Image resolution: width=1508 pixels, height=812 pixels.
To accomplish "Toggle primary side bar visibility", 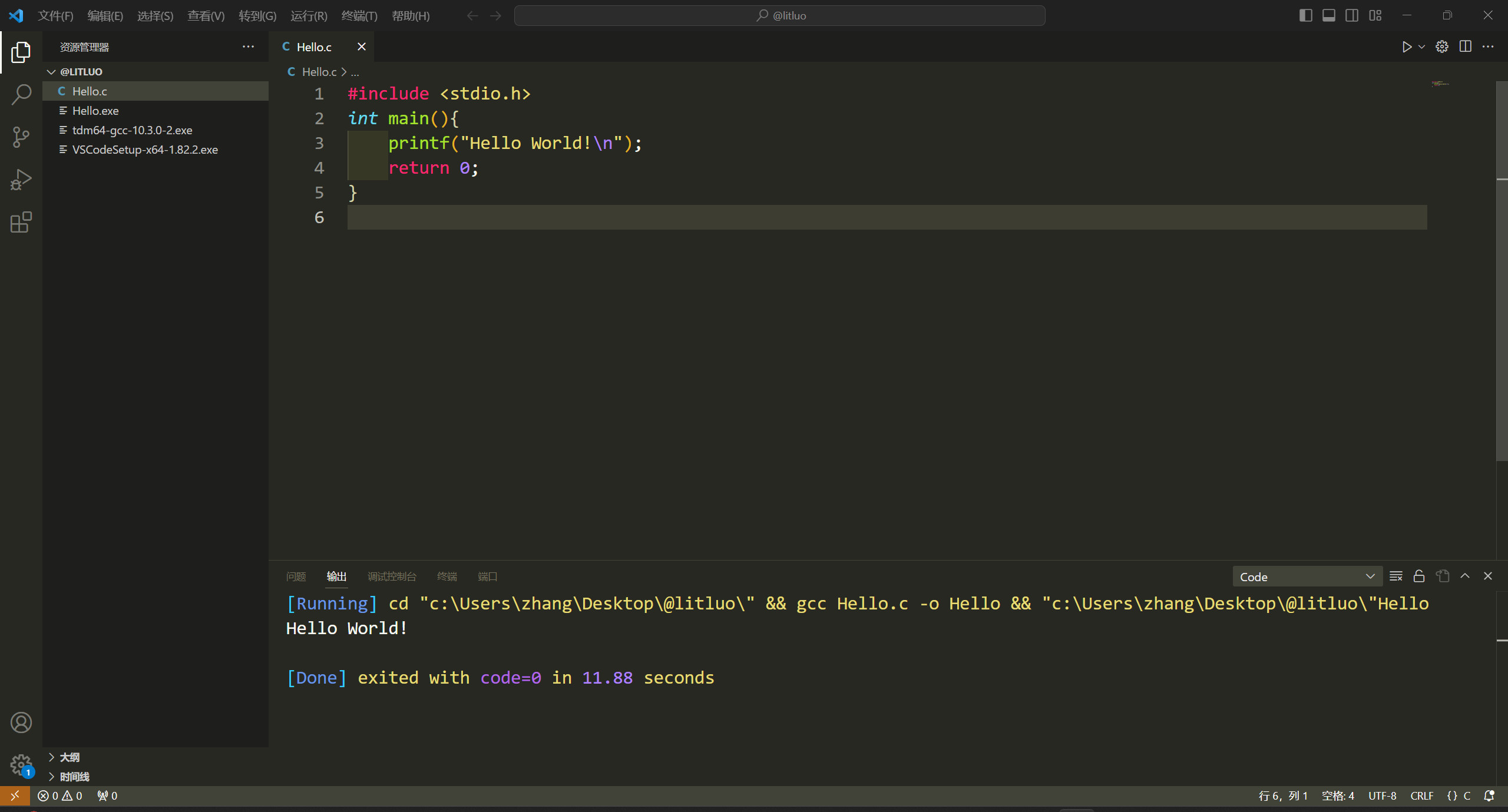I will [x=1305, y=15].
